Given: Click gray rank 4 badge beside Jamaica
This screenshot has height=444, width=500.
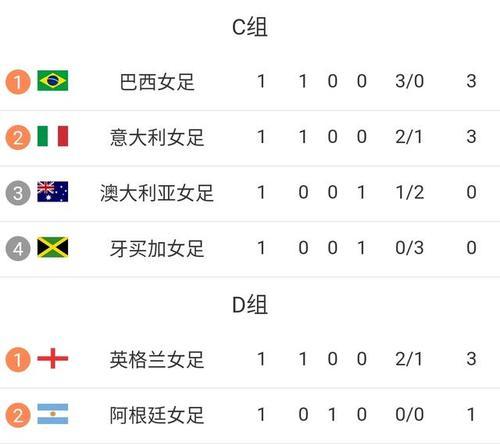Looking at the screenshot, I should pyautogui.click(x=18, y=248).
